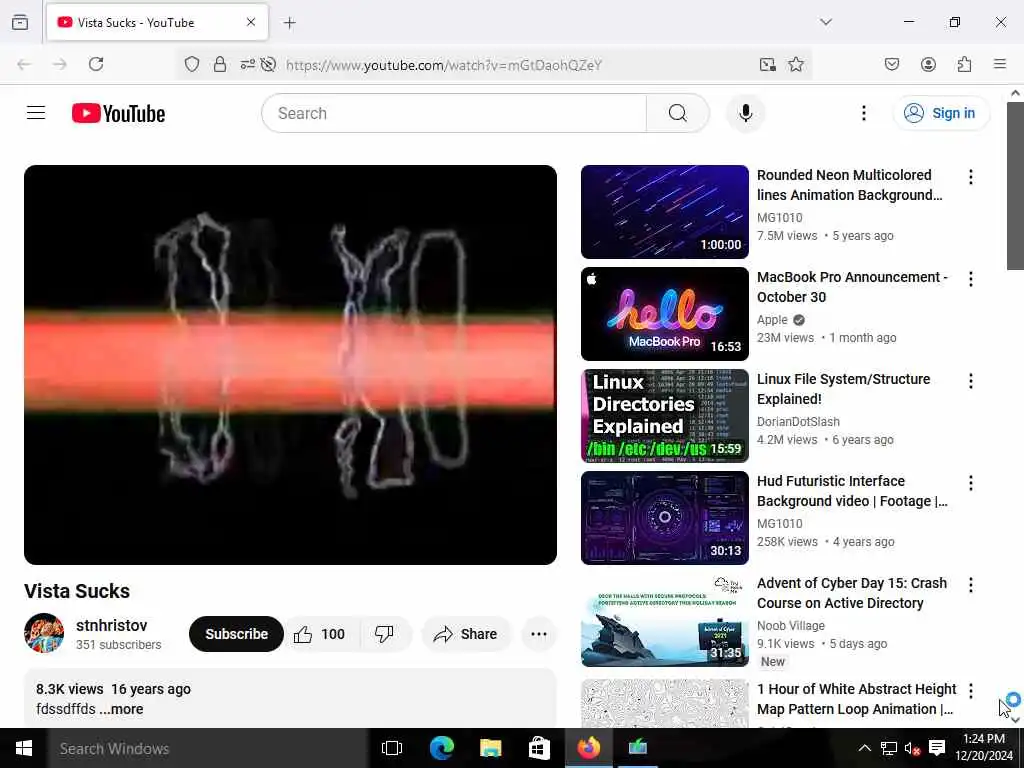The image size is (1024, 768).
Task: Click the Firefox address bar URL
Action: pos(444,65)
